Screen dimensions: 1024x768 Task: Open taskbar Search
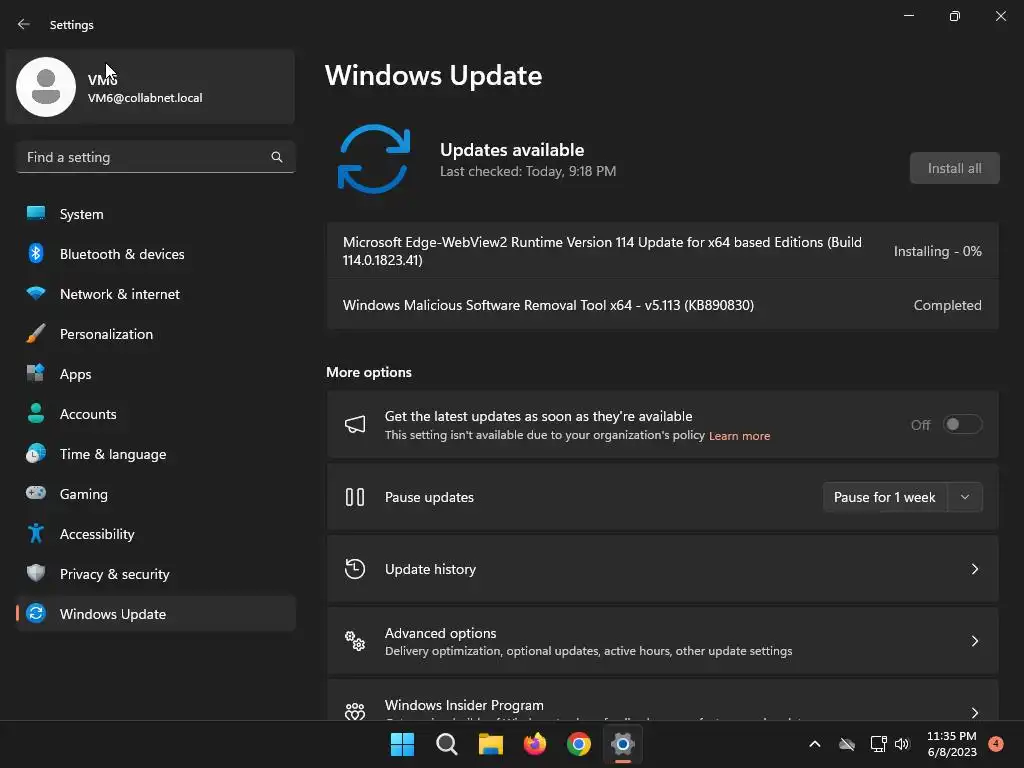447,744
